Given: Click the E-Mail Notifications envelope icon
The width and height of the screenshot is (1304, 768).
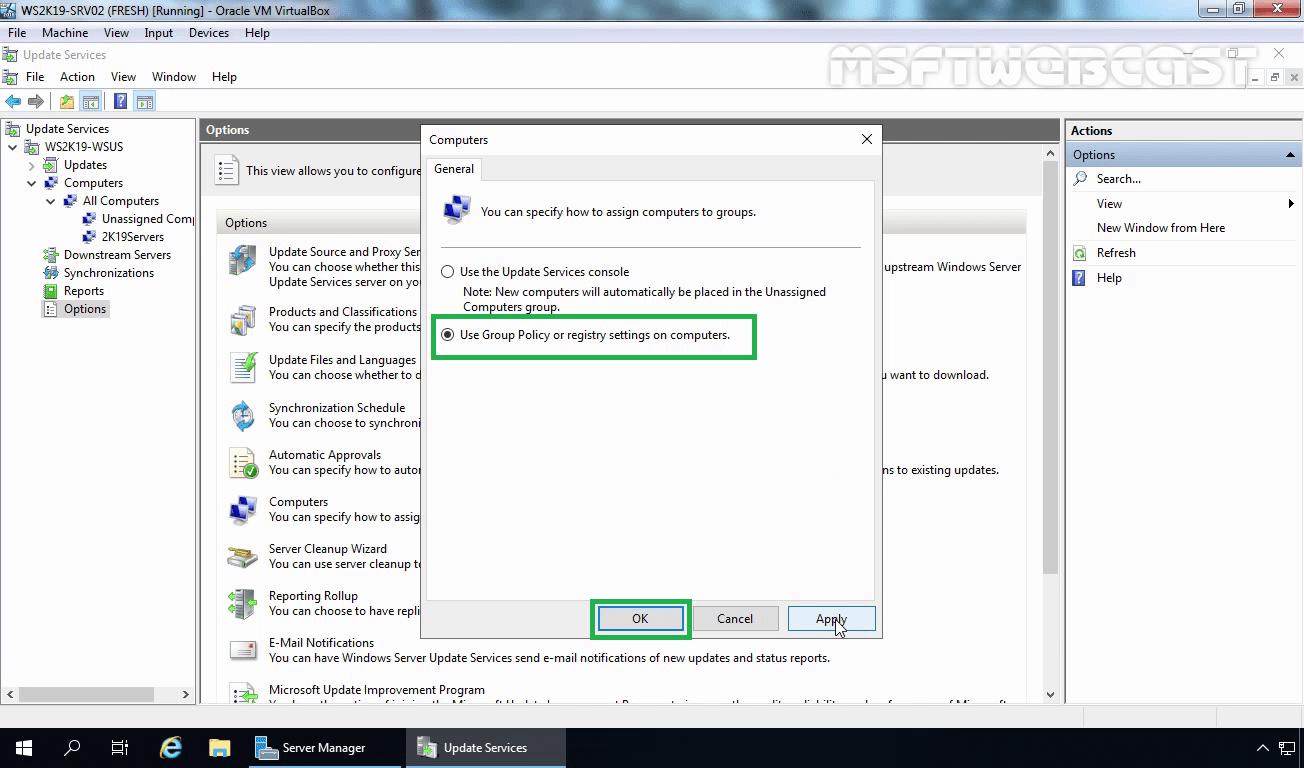Looking at the screenshot, I should pos(242,650).
